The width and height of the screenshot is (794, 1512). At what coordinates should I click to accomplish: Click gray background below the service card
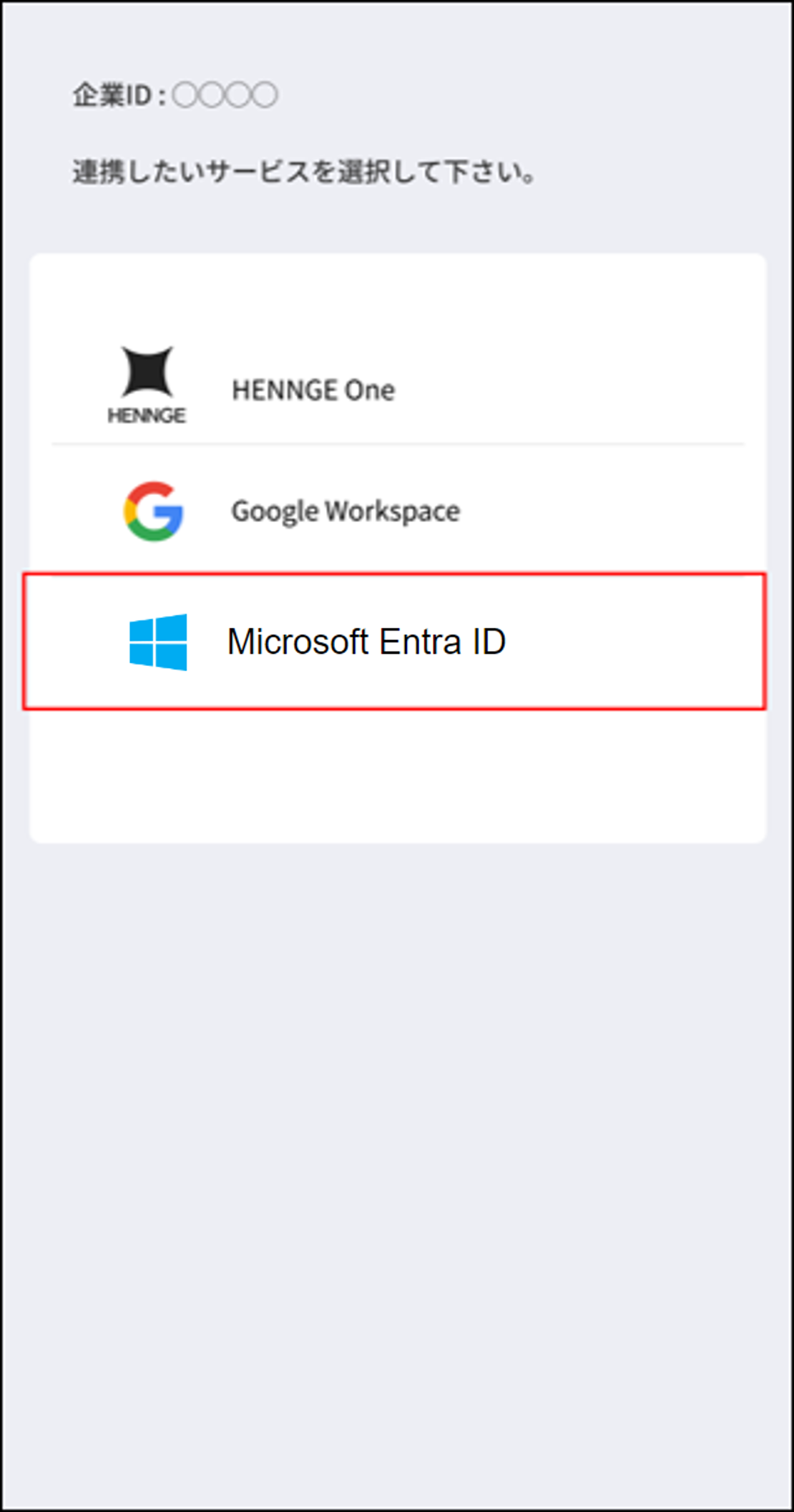tap(398, 1144)
